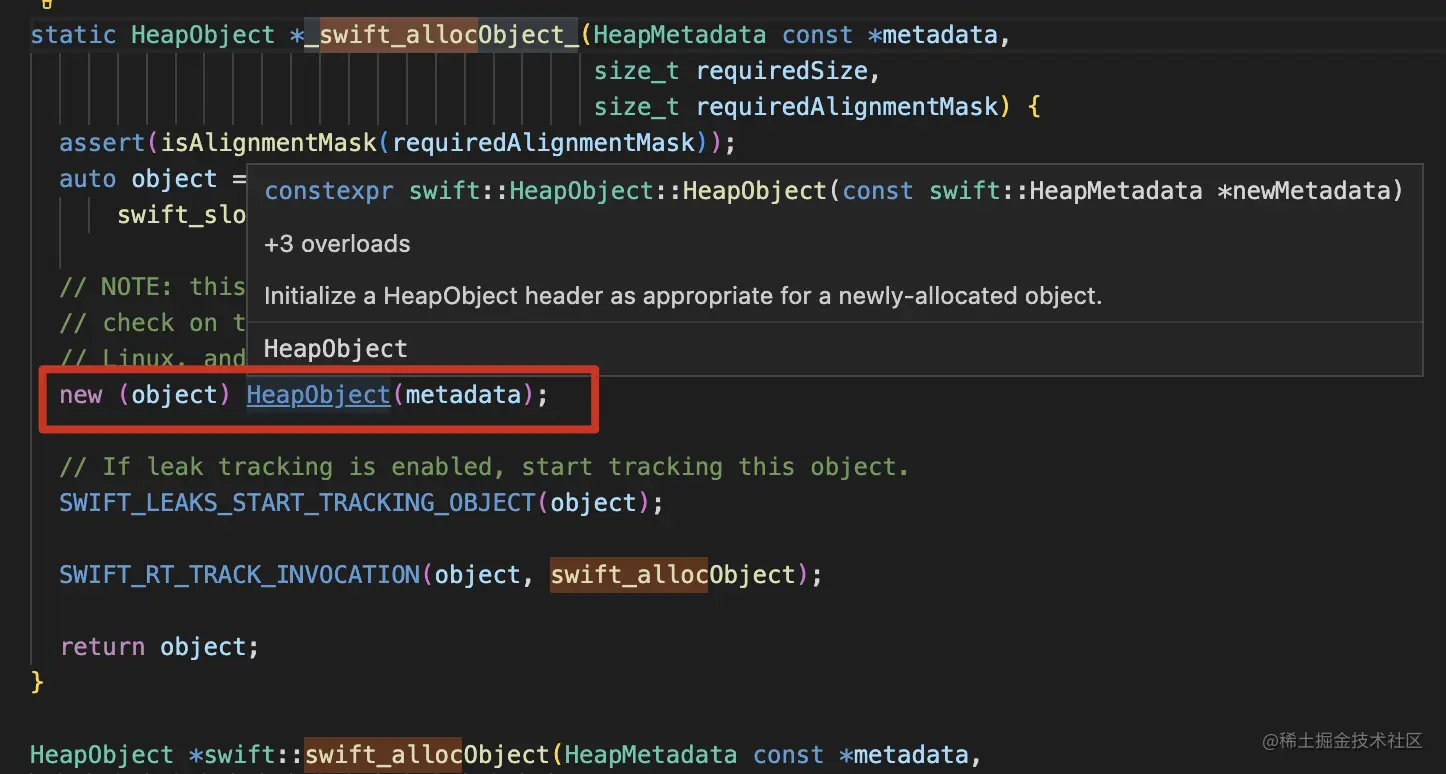Screen dimensions: 1446x774
Task: Click "isAlignmentMask" call inside assert
Action: [268, 143]
